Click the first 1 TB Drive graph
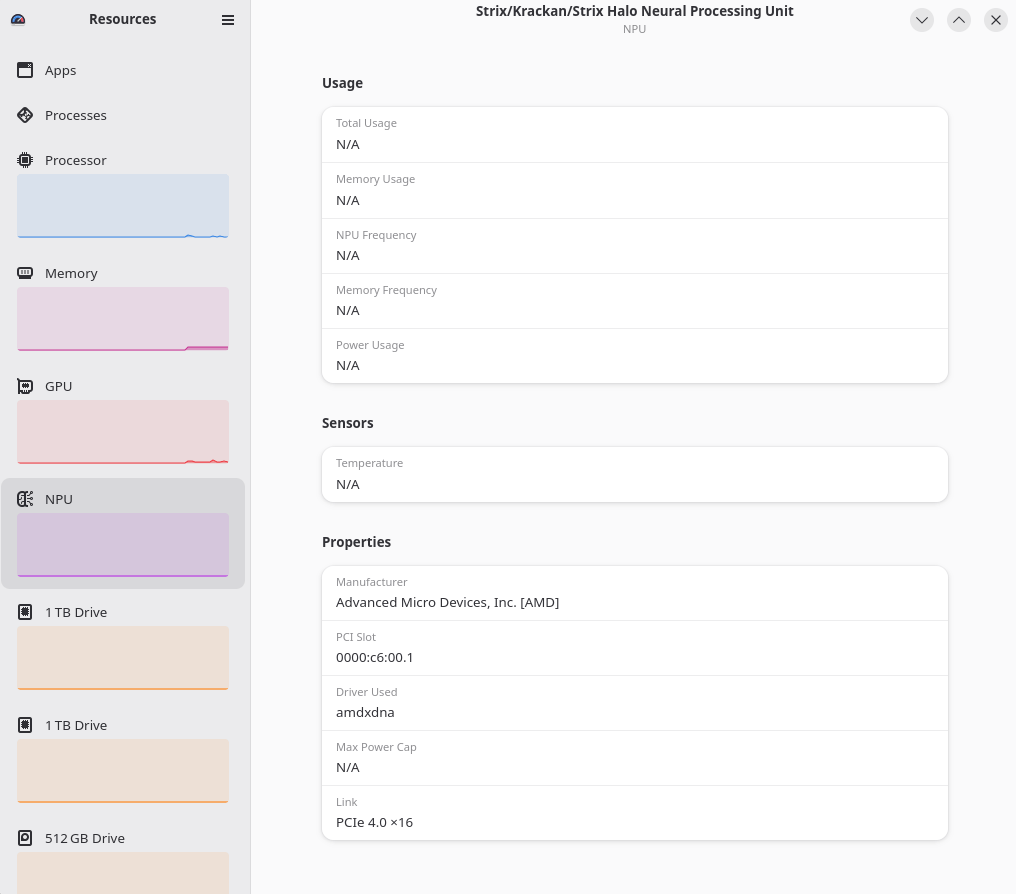Viewport: 1016px width, 894px height. click(x=123, y=658)
